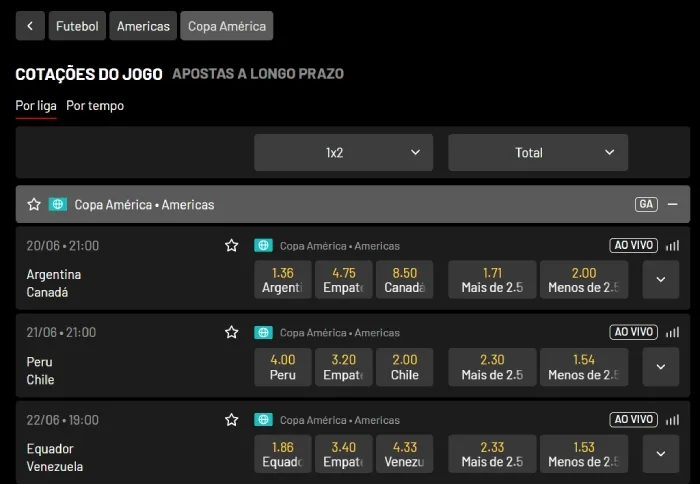Open the Total market dropdown
The image size is (700, 484).
[538, 153]
